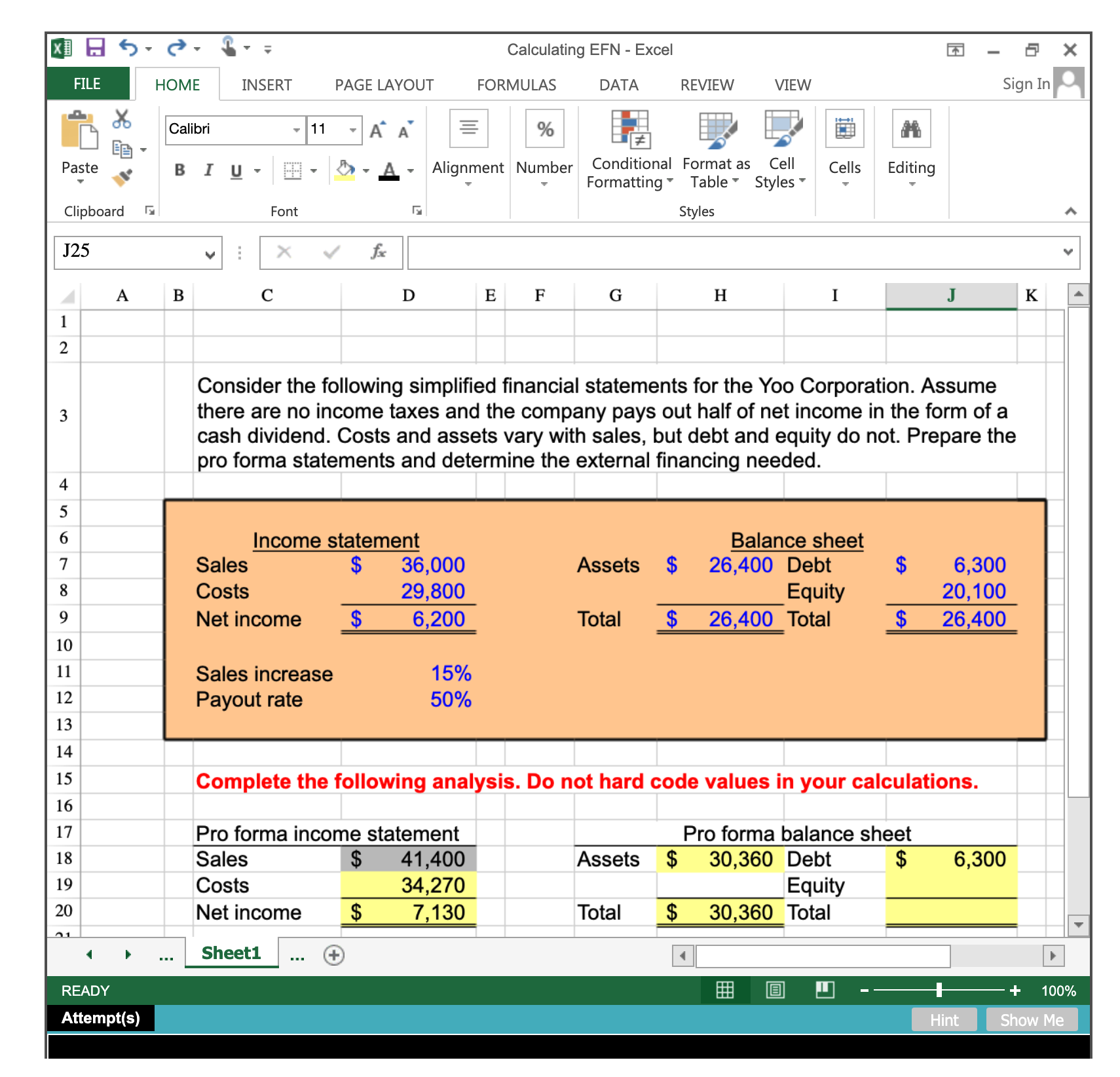This screenshot has height=1077, width=1120.
Task: Switch to Page Break Preview in status bar
Action: 825,990
